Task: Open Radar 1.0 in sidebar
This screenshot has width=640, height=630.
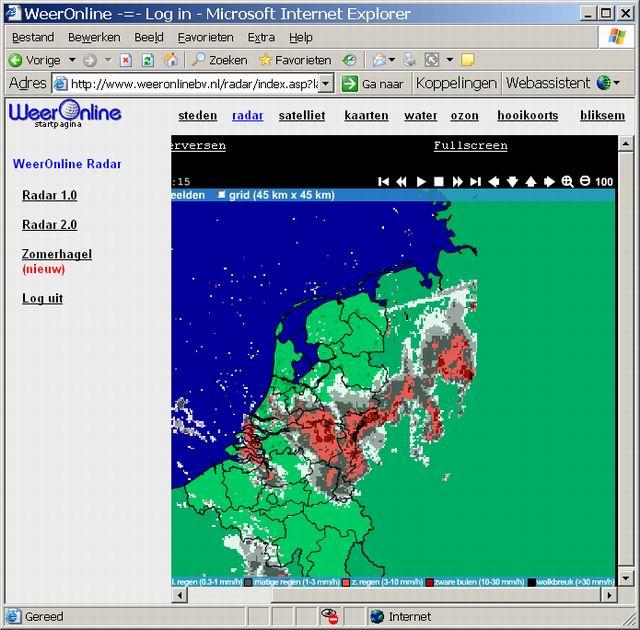Action: [x=49, y=195]
